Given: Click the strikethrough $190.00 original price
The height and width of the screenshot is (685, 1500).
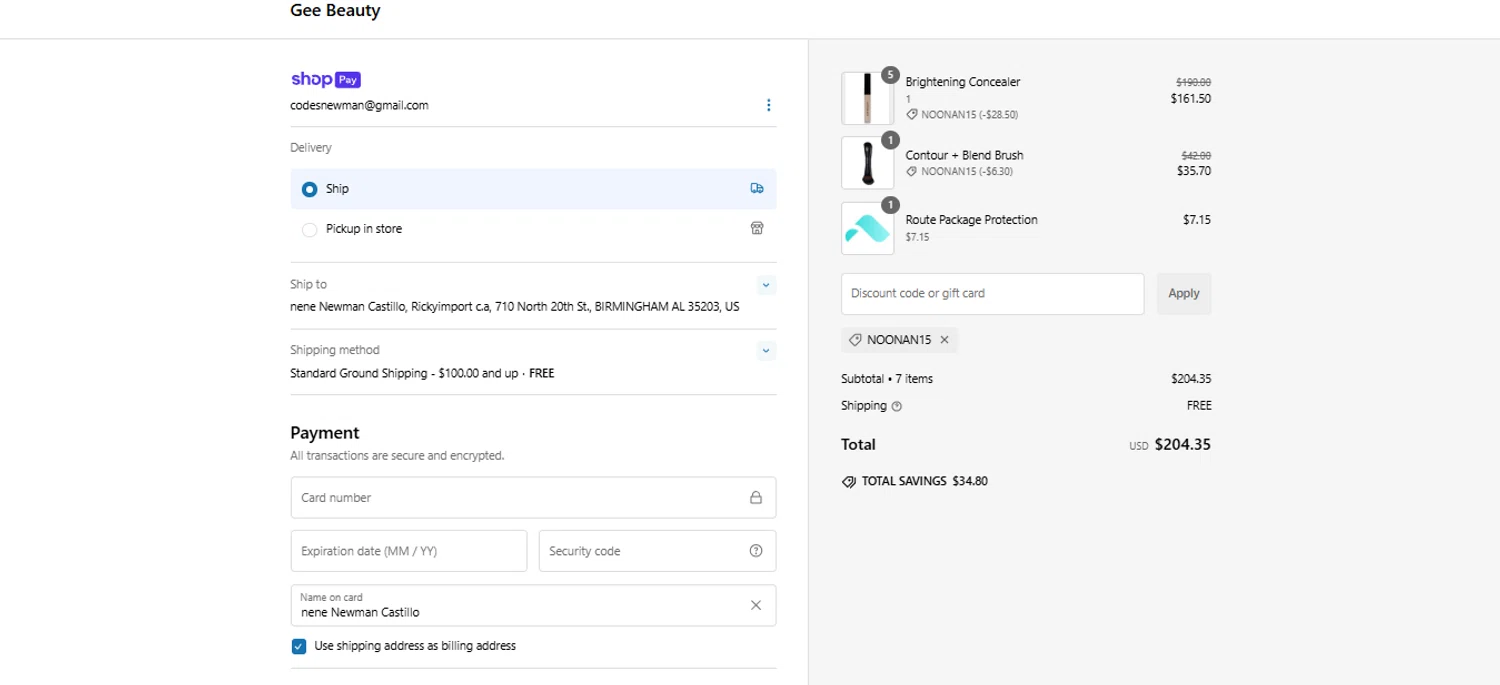Looking at the screenshot, I should tap(1193, 83).
